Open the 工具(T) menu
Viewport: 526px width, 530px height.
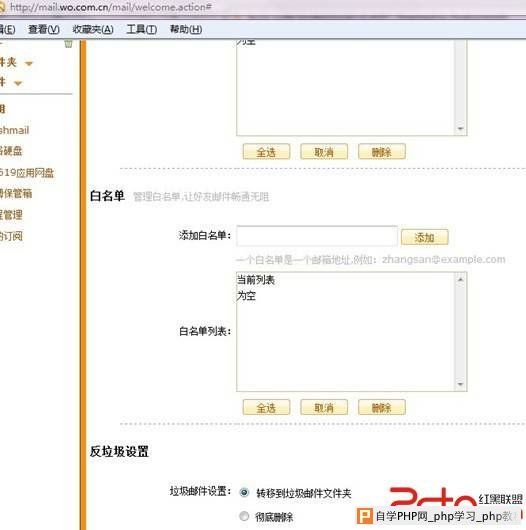(142, 30)
